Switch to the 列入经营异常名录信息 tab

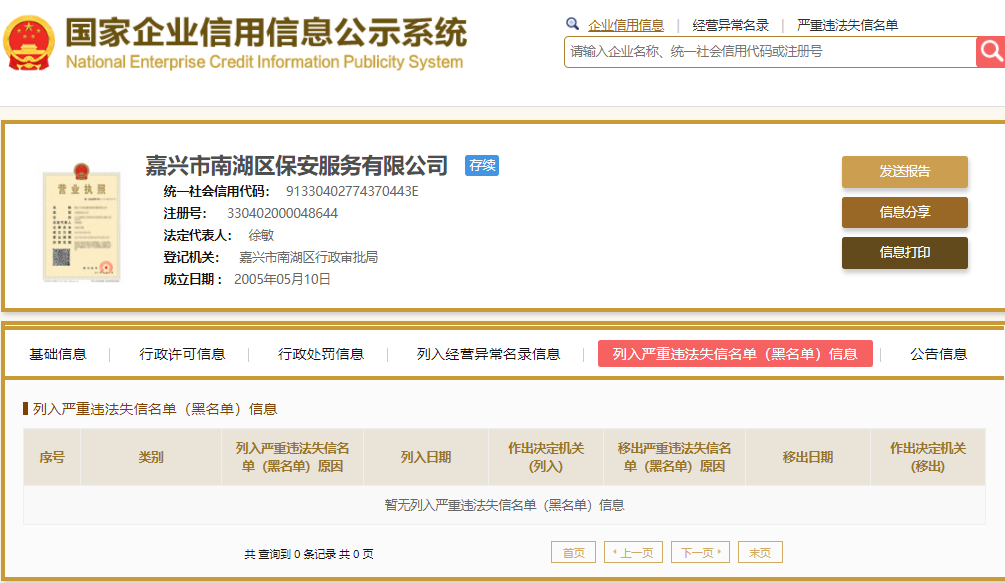pos(488,354)
